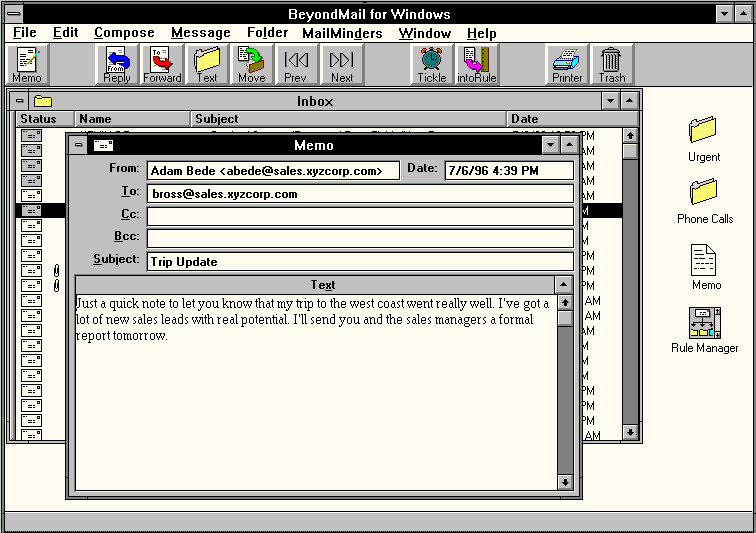This screenshot has width=756, height=533.
Task: Forward this message using the Forward icon
Action: [162, 65]
